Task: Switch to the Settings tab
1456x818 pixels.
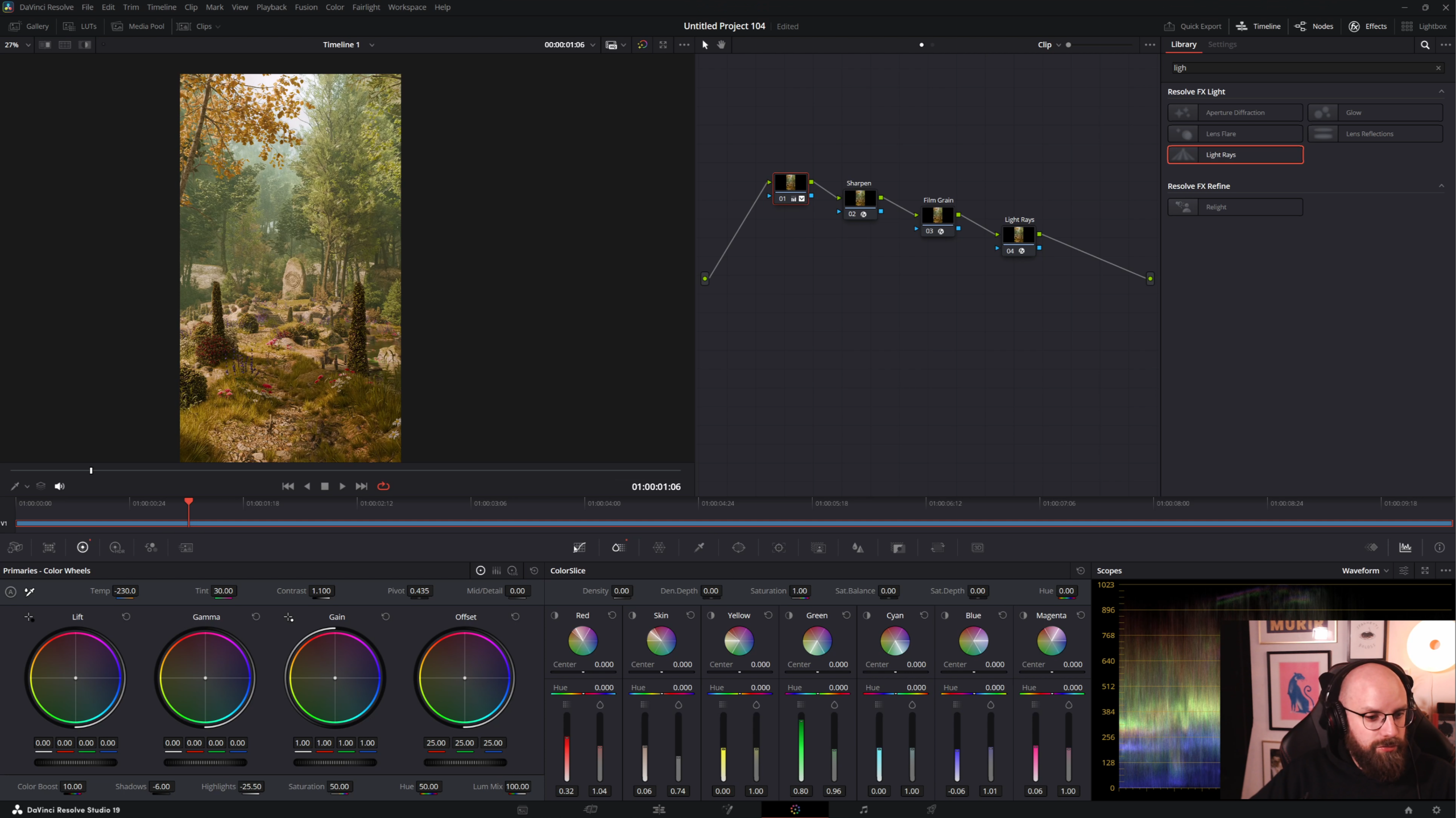Action: tap(1222, 44)
